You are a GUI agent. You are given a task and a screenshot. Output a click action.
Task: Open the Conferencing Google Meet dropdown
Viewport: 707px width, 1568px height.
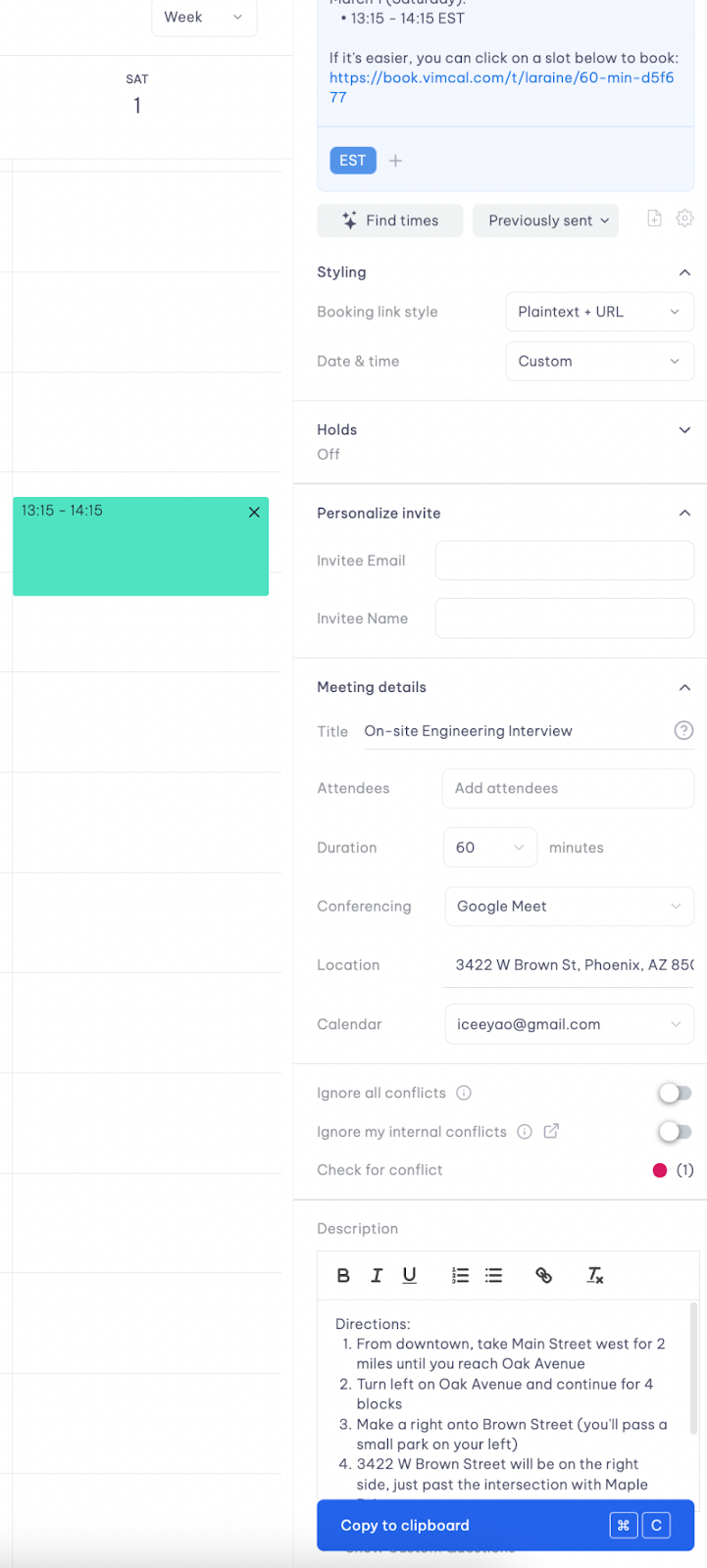click(x=569, y=906)
